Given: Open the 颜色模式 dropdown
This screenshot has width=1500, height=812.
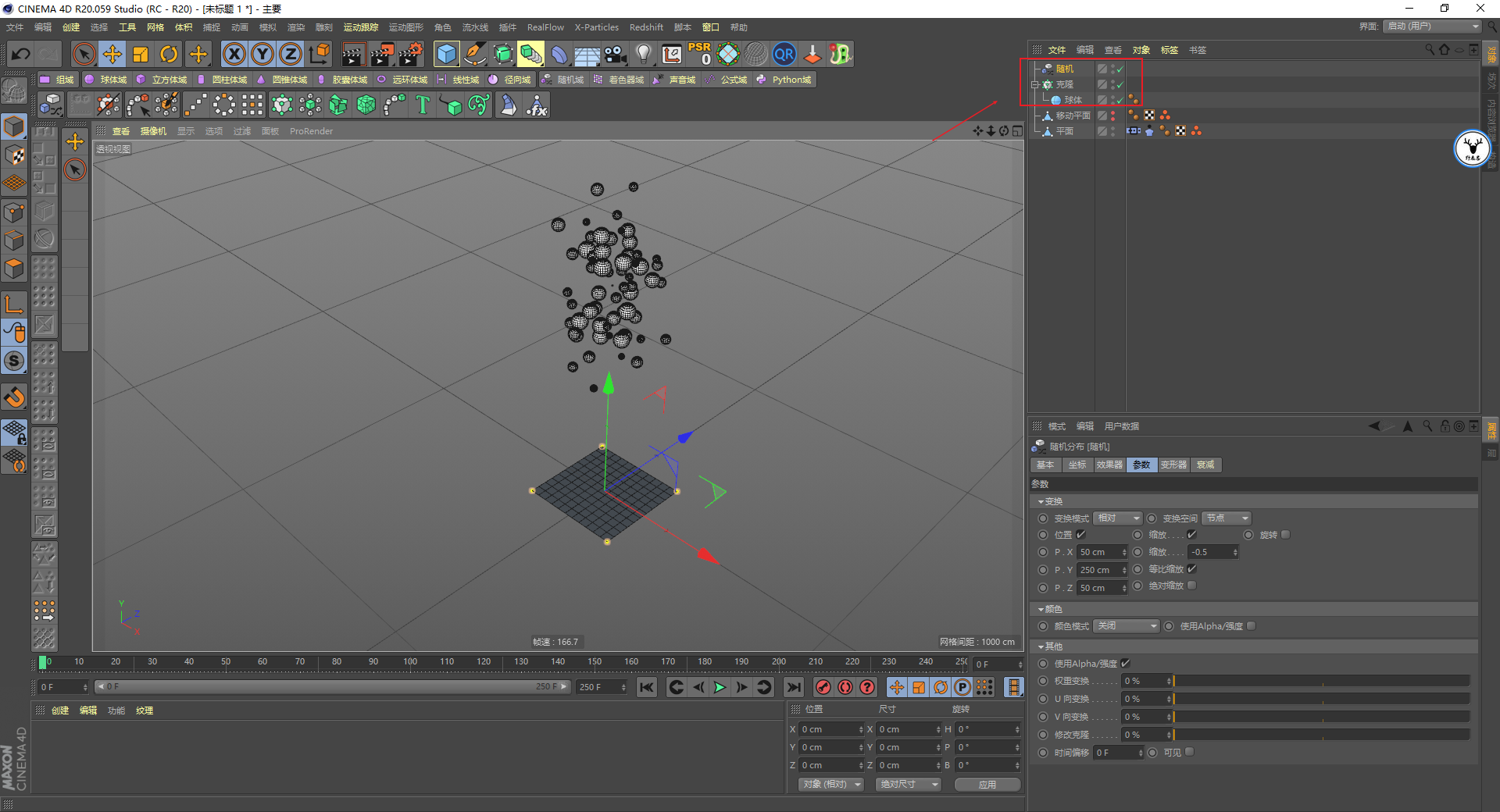Looking at the screenshot, I should click(x=1126, y=626).
